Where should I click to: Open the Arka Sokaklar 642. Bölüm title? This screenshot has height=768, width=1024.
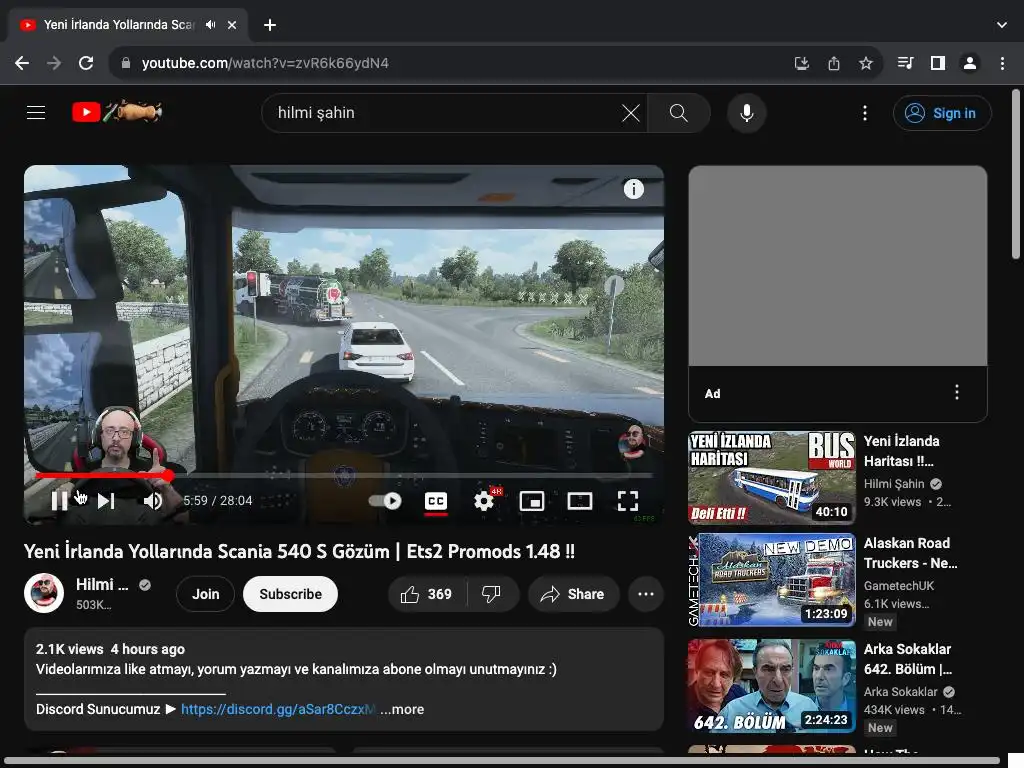tap(908, 659)
